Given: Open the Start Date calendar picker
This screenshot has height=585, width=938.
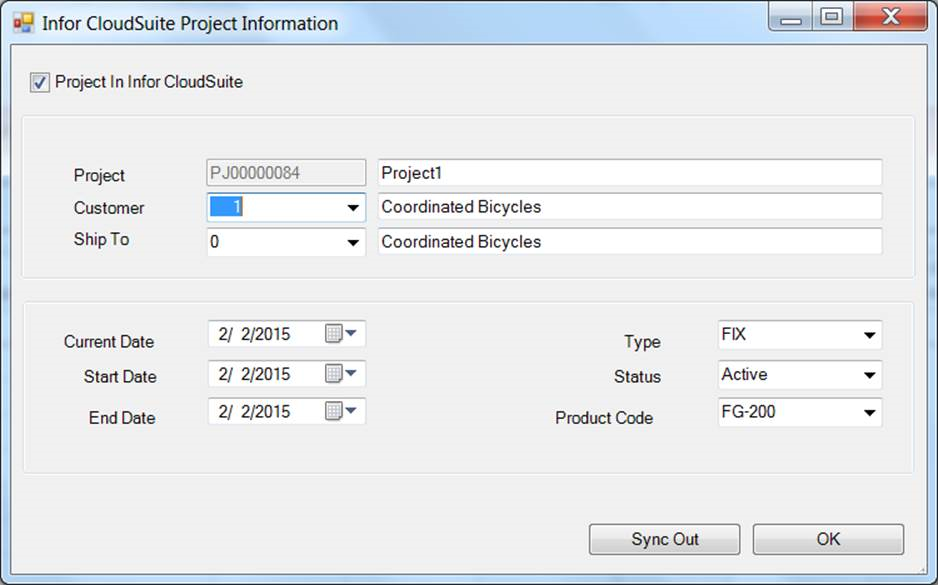Looking at the screenshot, I should coord(340,374).
